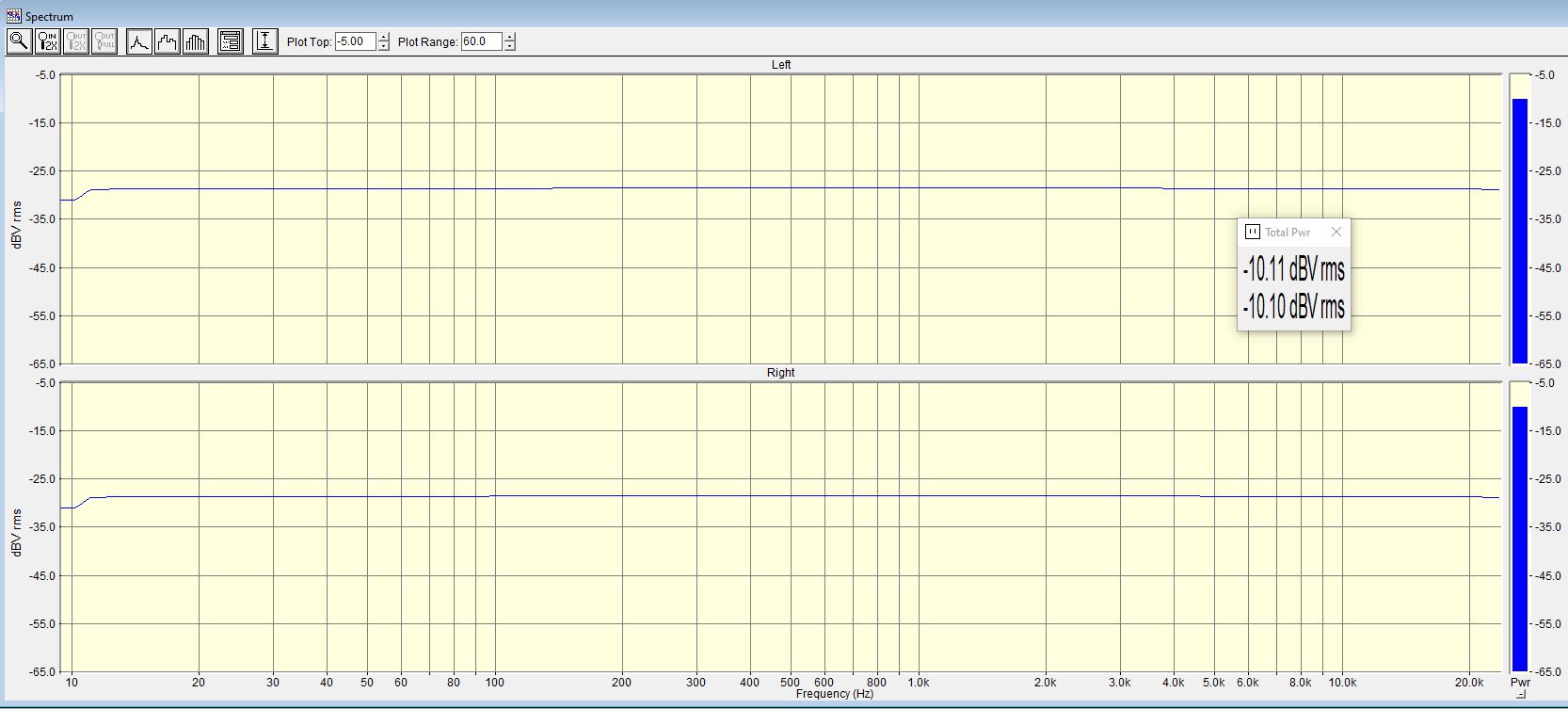Click the small icon beneath Pwr label
Image resolution: width=1568 pixels, height=709 pixels.
coord(1521,695)
